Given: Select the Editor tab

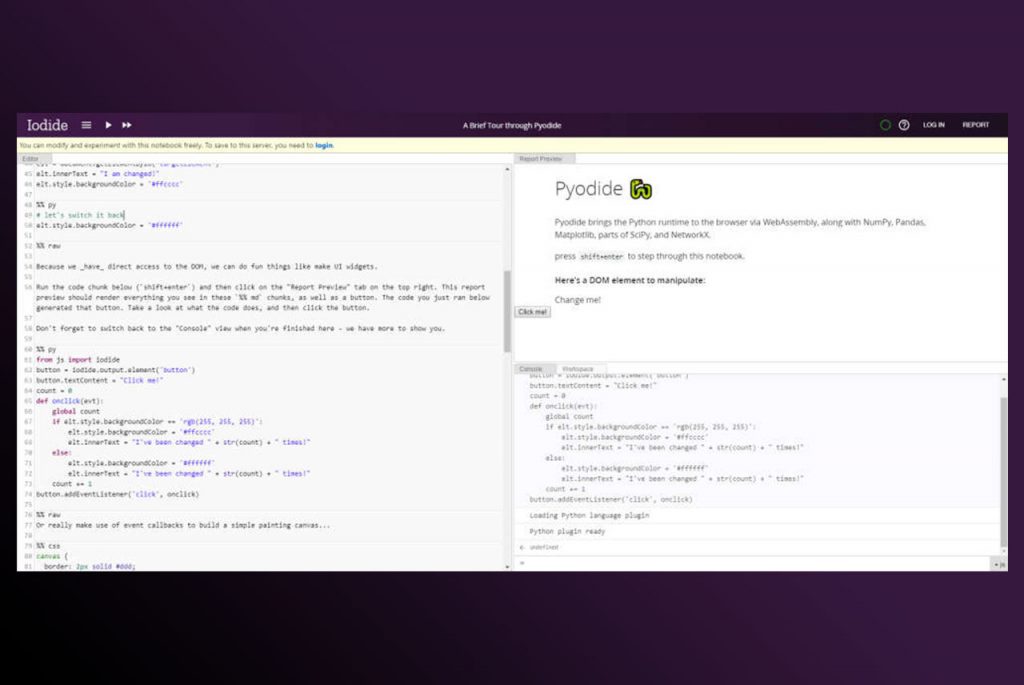Looking at the screenshot, I should point(31,158).
